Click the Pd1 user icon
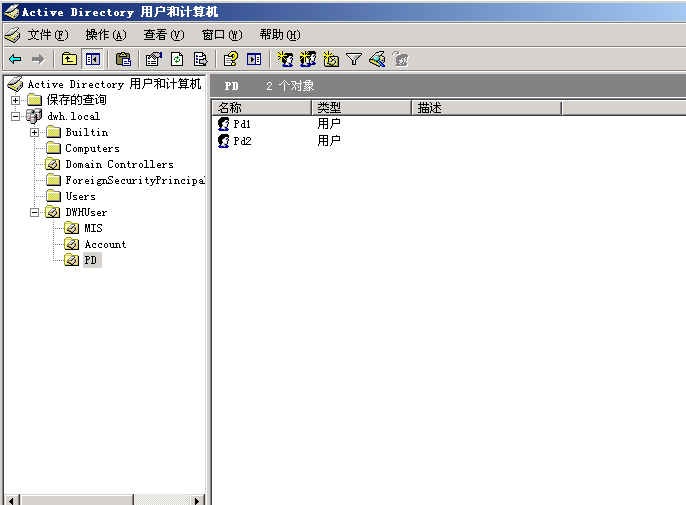Image resolution: width=686 pixels, height=505 pixels. click(x=224, y=124)
